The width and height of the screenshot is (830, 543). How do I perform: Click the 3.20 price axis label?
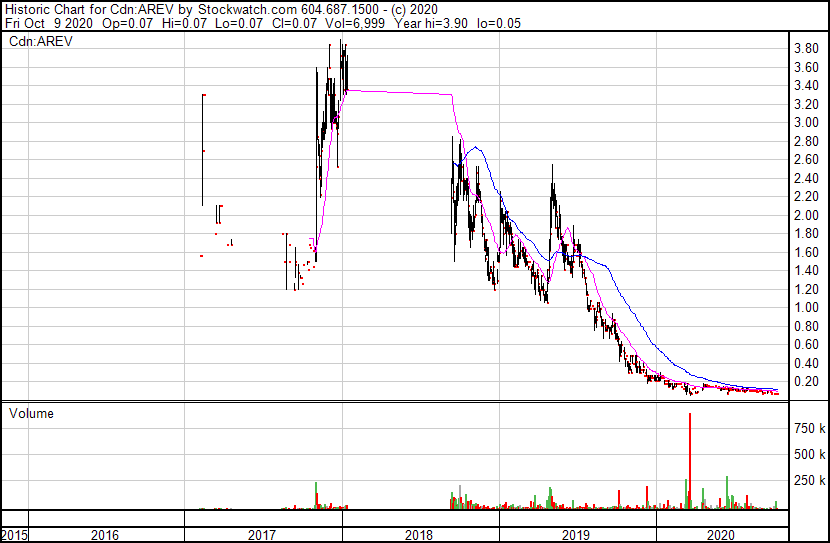click(806, 104)
